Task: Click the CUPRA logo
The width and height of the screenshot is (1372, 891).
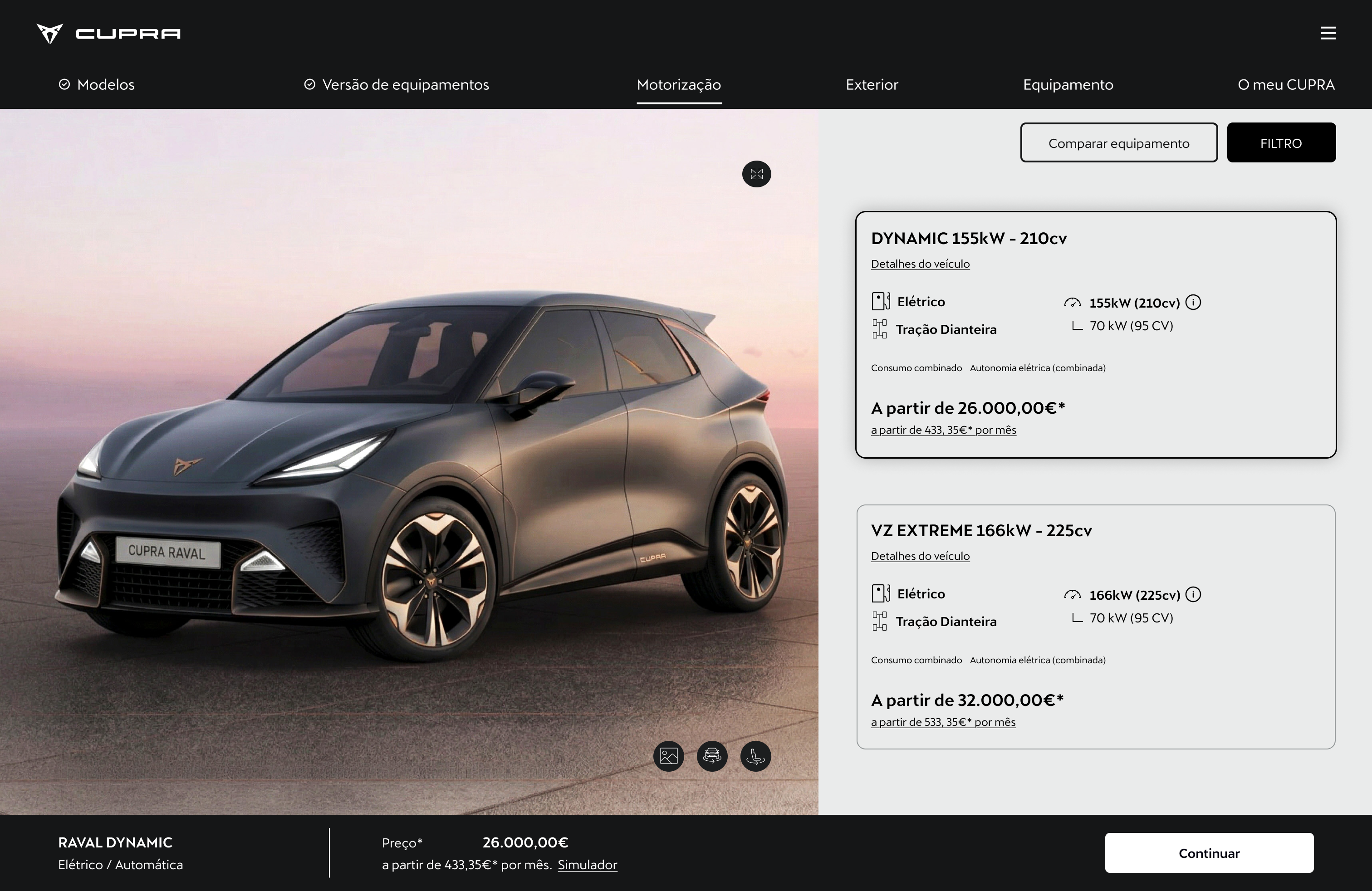Action: click(x=108, y=34)
